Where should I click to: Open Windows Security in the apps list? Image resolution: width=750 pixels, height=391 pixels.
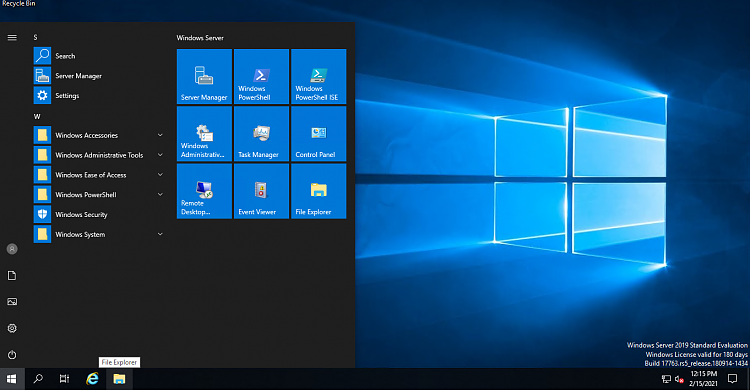coord(99,214)
